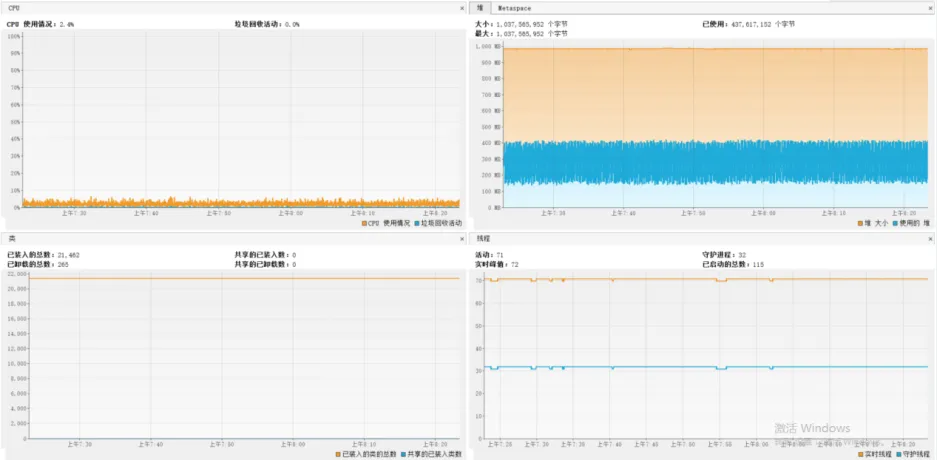Select the 已启动的总数 115 value
Screen dimensions: 937x460
click(757, 264)
